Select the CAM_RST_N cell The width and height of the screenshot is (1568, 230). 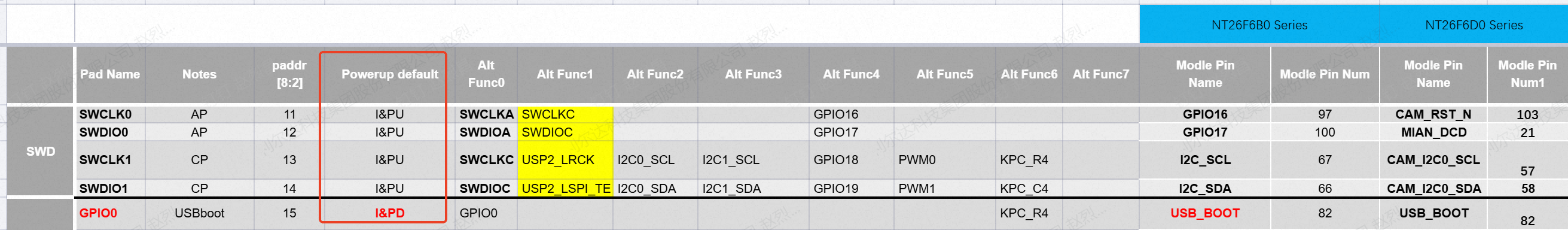[x=1433, y=114]
